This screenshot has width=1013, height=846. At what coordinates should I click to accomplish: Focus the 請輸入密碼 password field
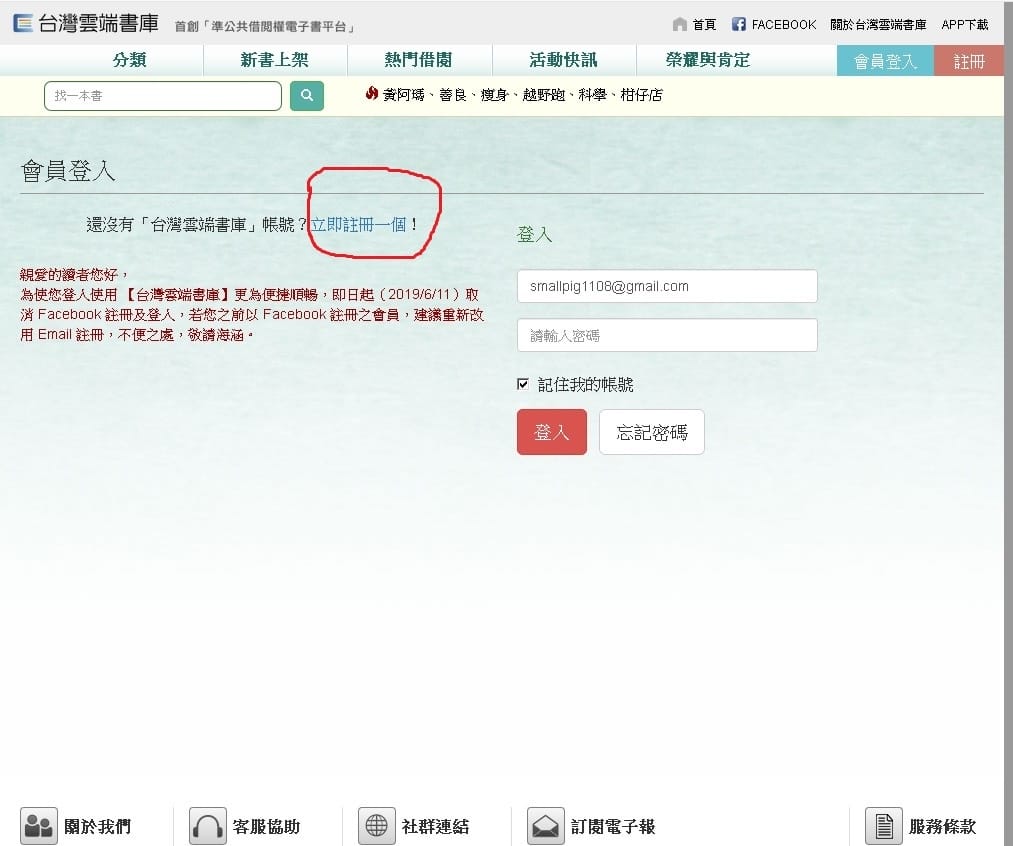(x=667, y=335)
